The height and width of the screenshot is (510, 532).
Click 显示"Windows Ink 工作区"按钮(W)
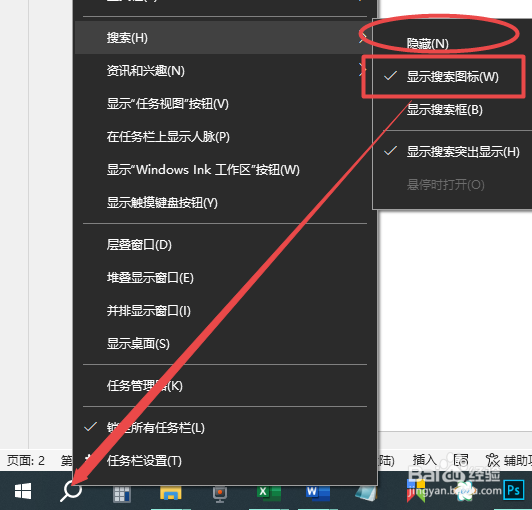point(225,170)
